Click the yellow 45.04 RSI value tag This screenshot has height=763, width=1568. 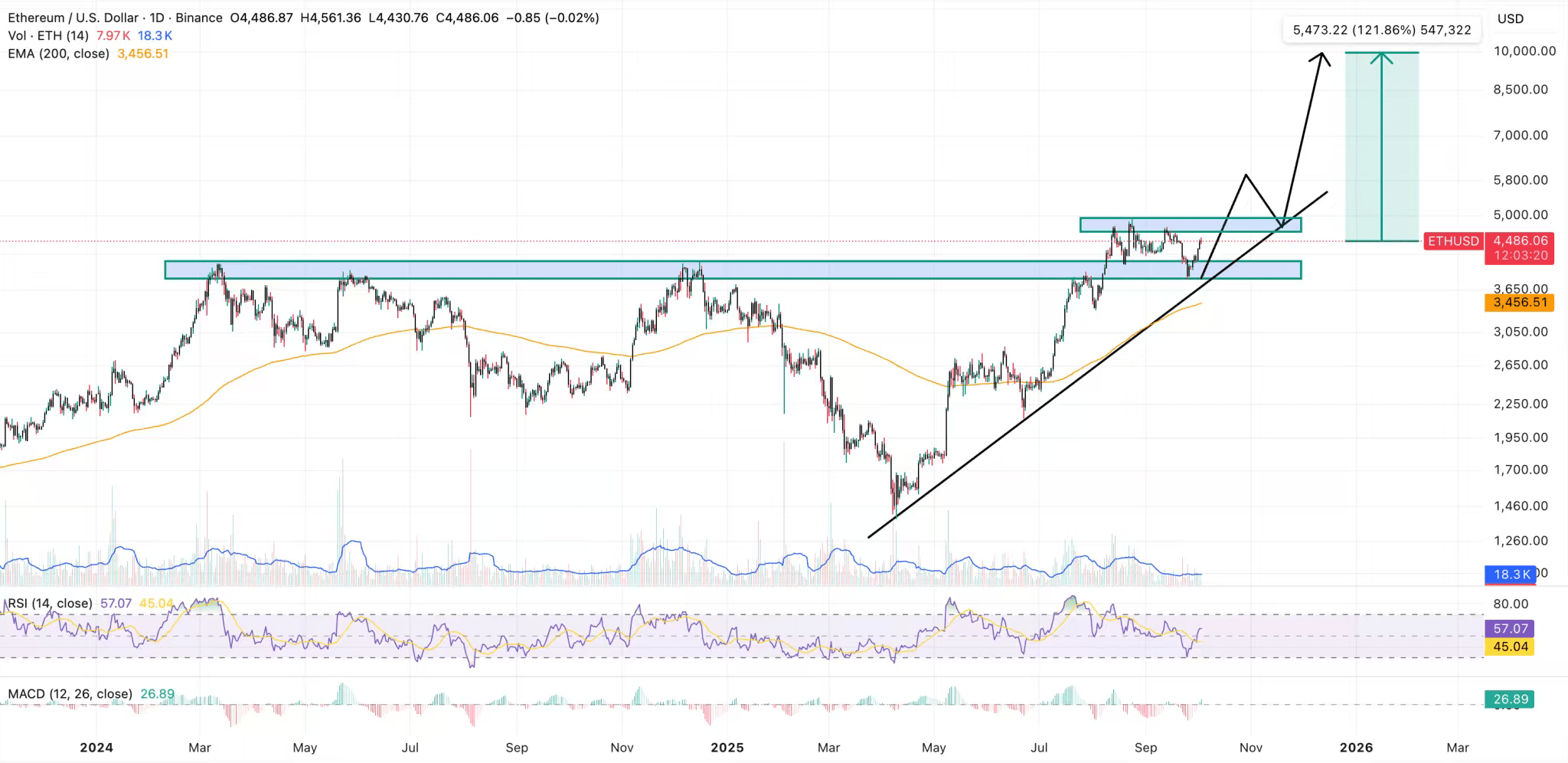(x=1510, y=647)
